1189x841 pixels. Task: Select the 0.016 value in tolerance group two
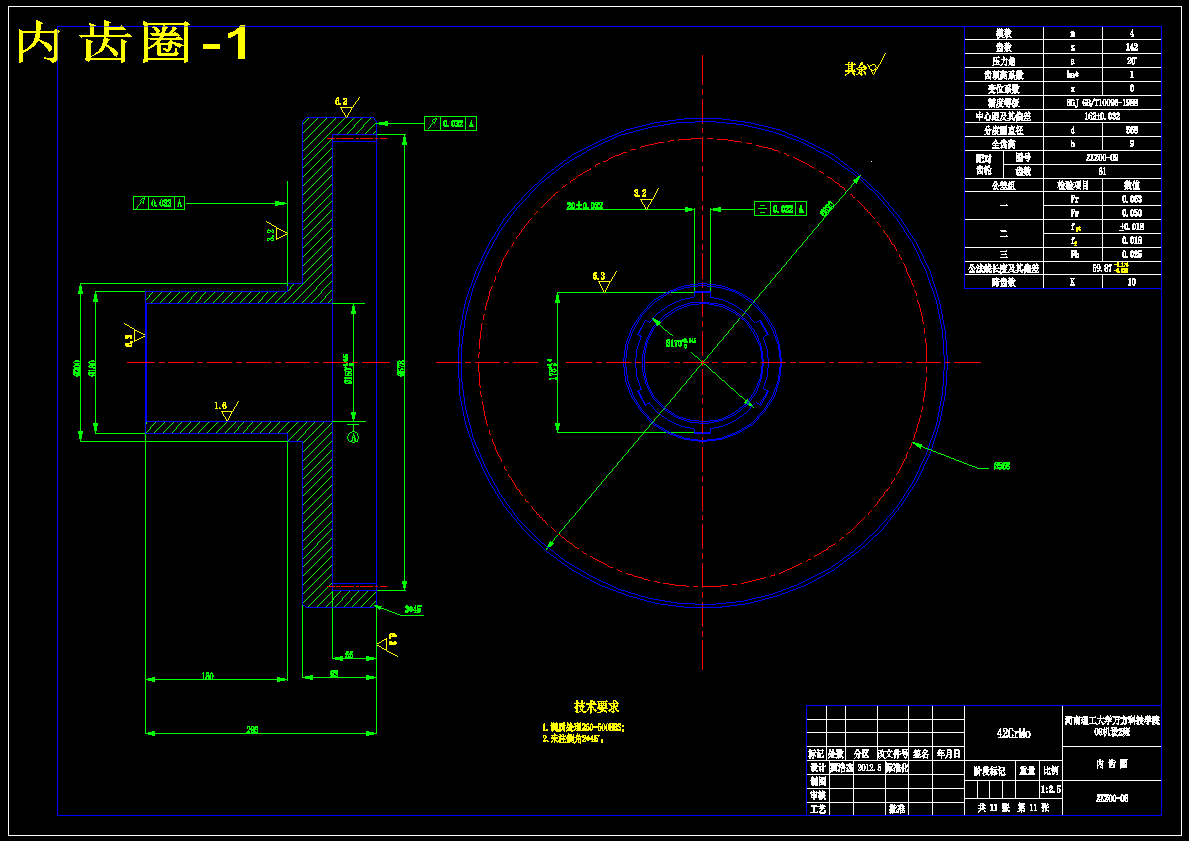1131,240
